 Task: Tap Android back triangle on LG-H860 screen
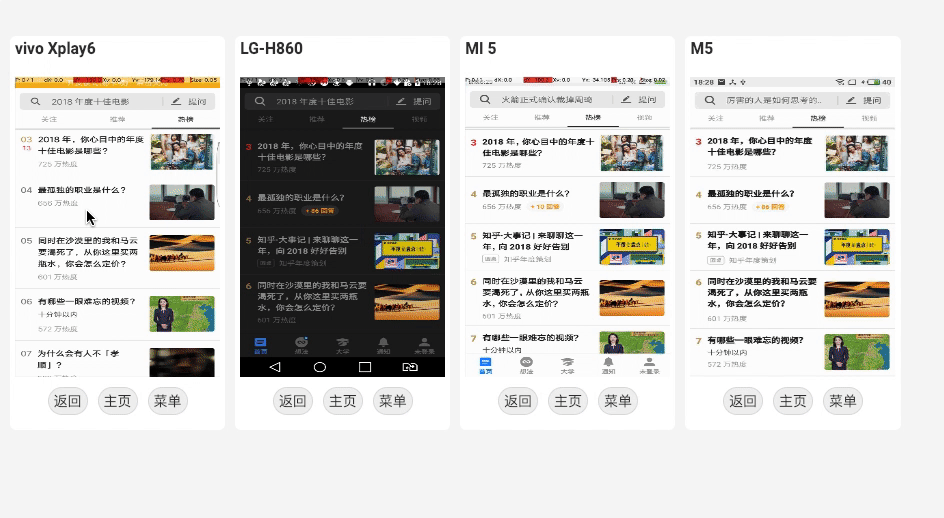(275, 367)
